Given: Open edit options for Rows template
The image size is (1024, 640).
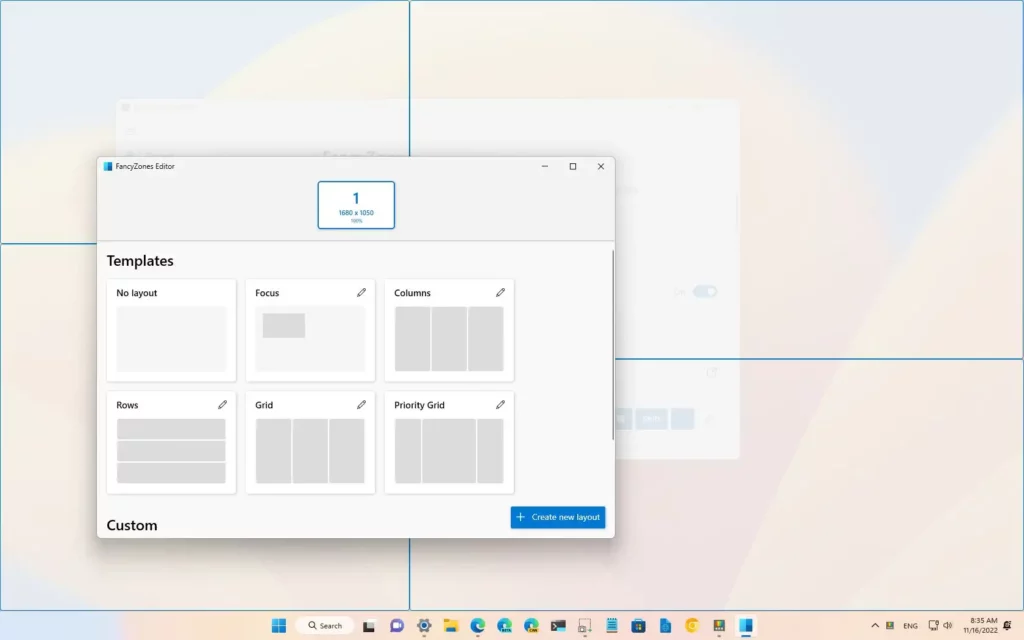Looking at the screenshot, I should (222, 405).
